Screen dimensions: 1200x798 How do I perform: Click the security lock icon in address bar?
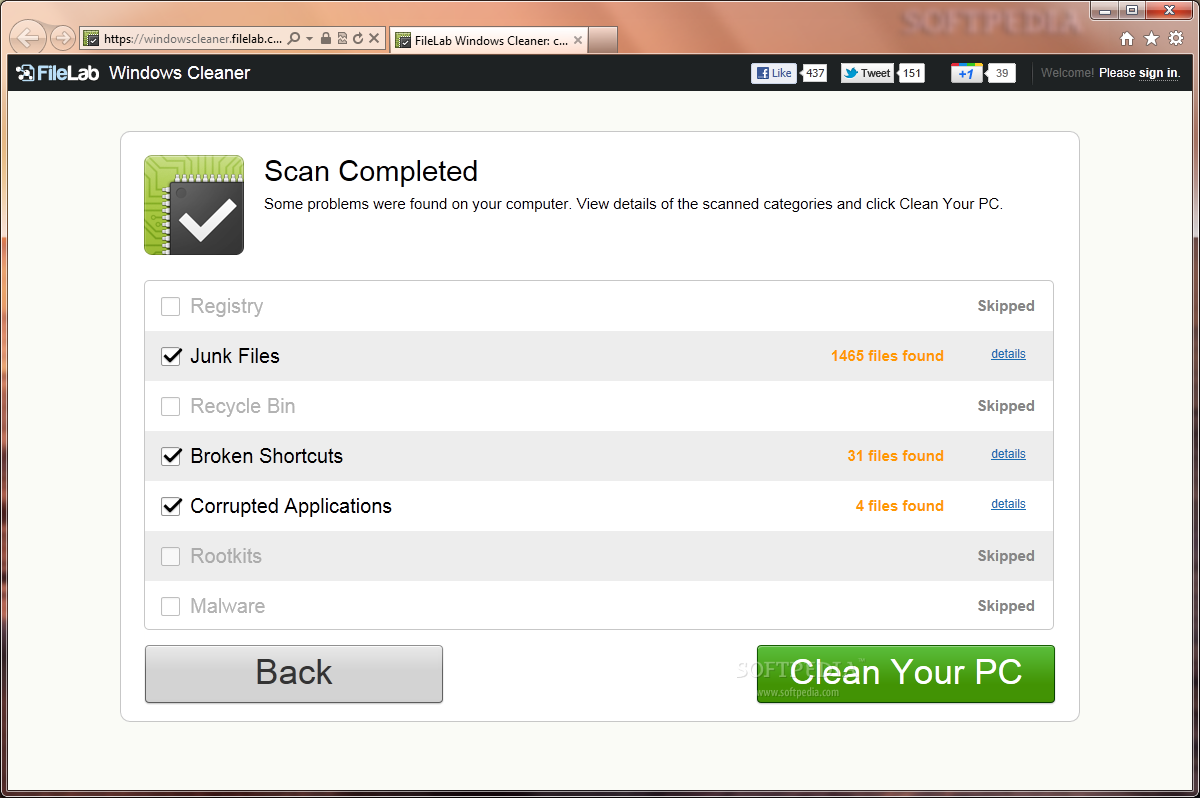point(326,39)
